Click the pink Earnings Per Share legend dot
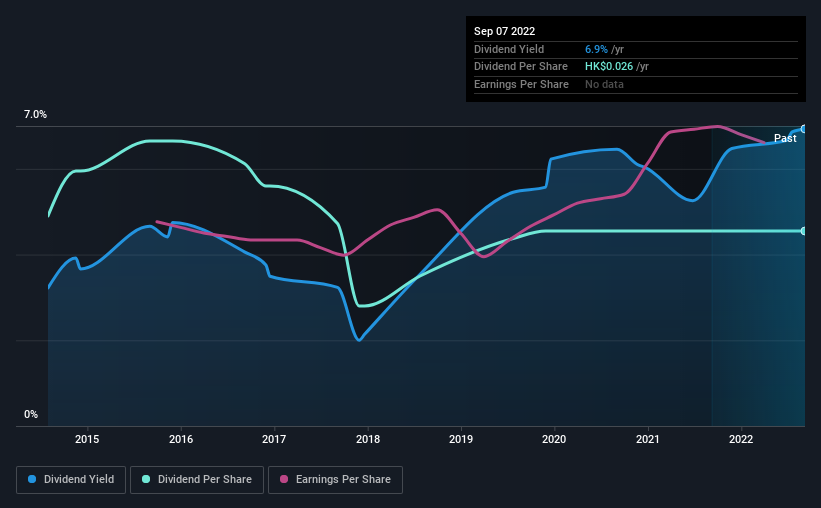Image resolution: width=821 pixels, height=508 pixels. pos(284,479)
